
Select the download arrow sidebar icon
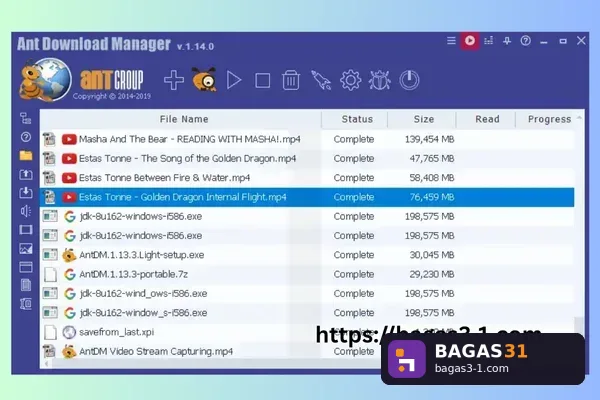[26, 193]
